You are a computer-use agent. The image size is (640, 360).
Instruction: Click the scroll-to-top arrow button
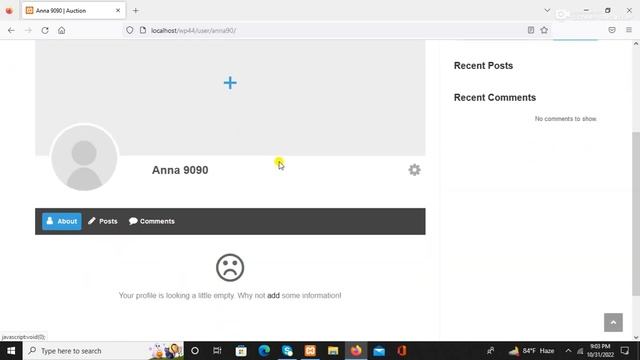point(613,322)
